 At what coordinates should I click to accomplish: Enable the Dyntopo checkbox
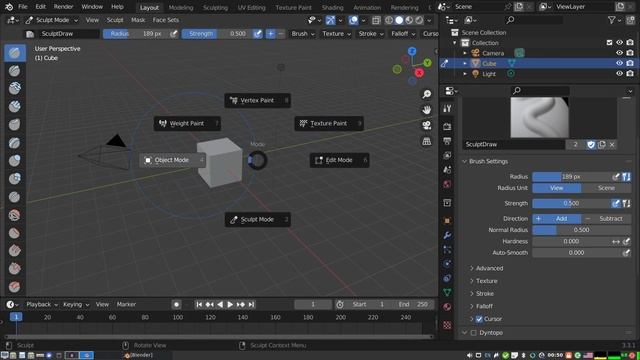coord(473,333)
